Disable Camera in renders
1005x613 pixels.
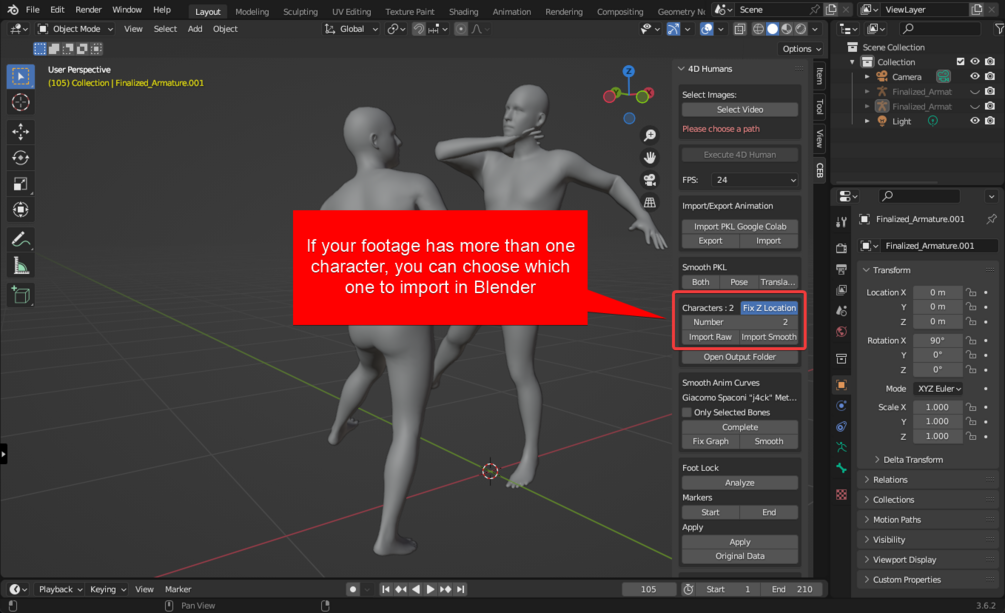pos(990,76)
